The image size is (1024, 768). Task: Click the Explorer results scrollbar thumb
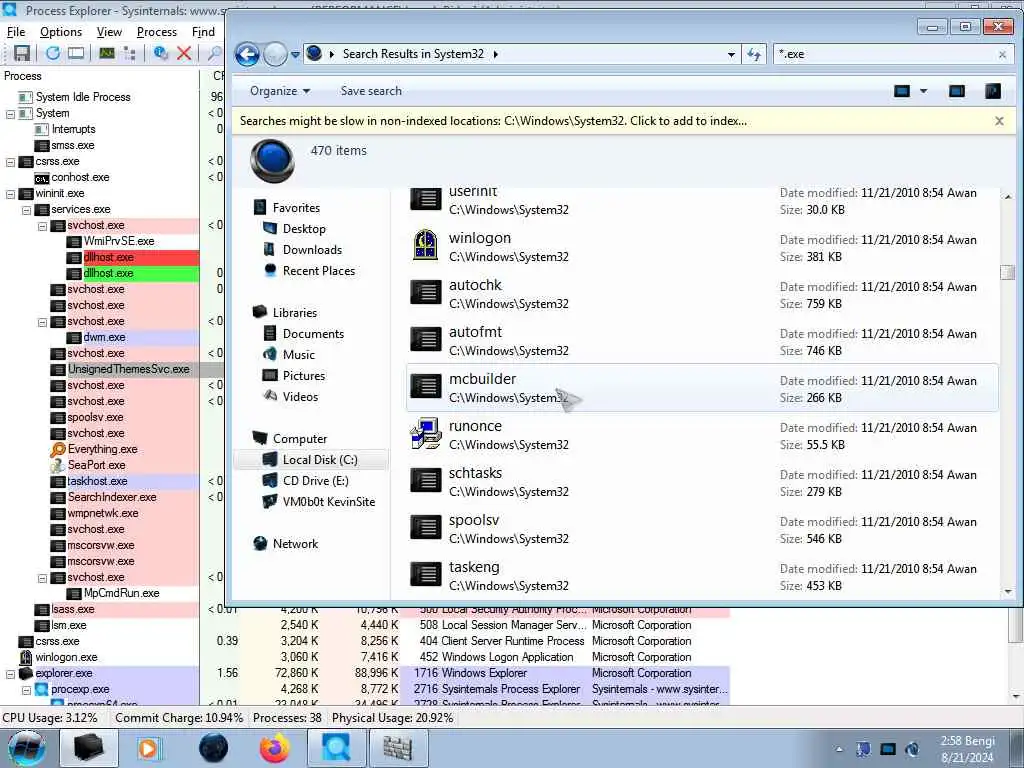tap(1008, 272)
